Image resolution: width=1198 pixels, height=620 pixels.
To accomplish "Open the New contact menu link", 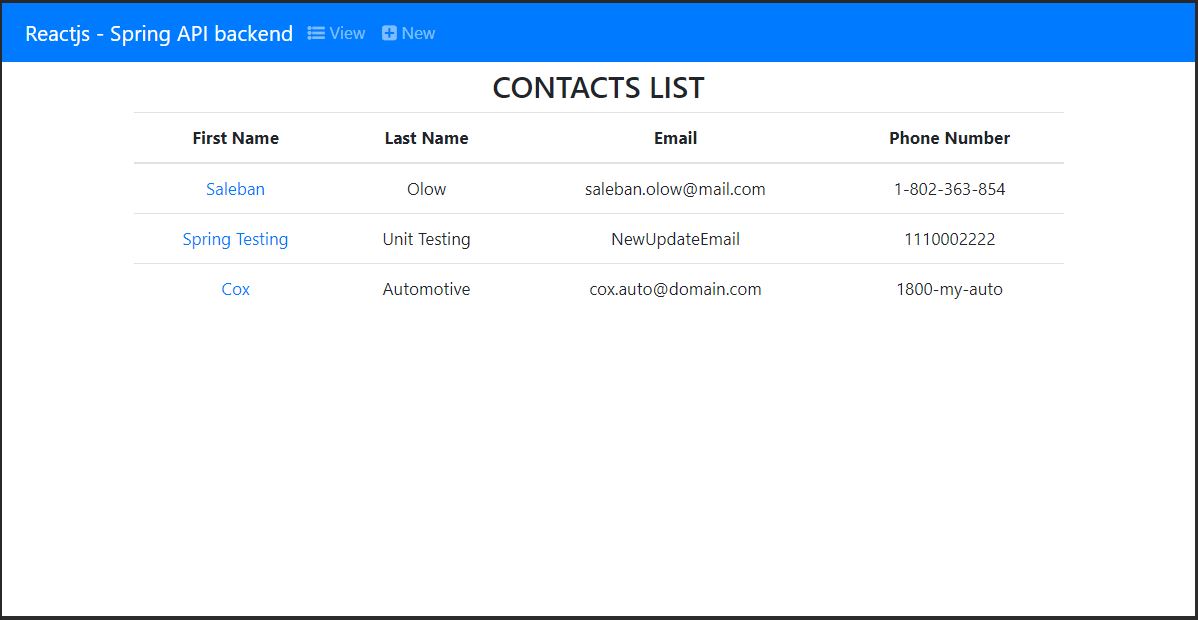I will pyautogui.click(x=418, y=33).
